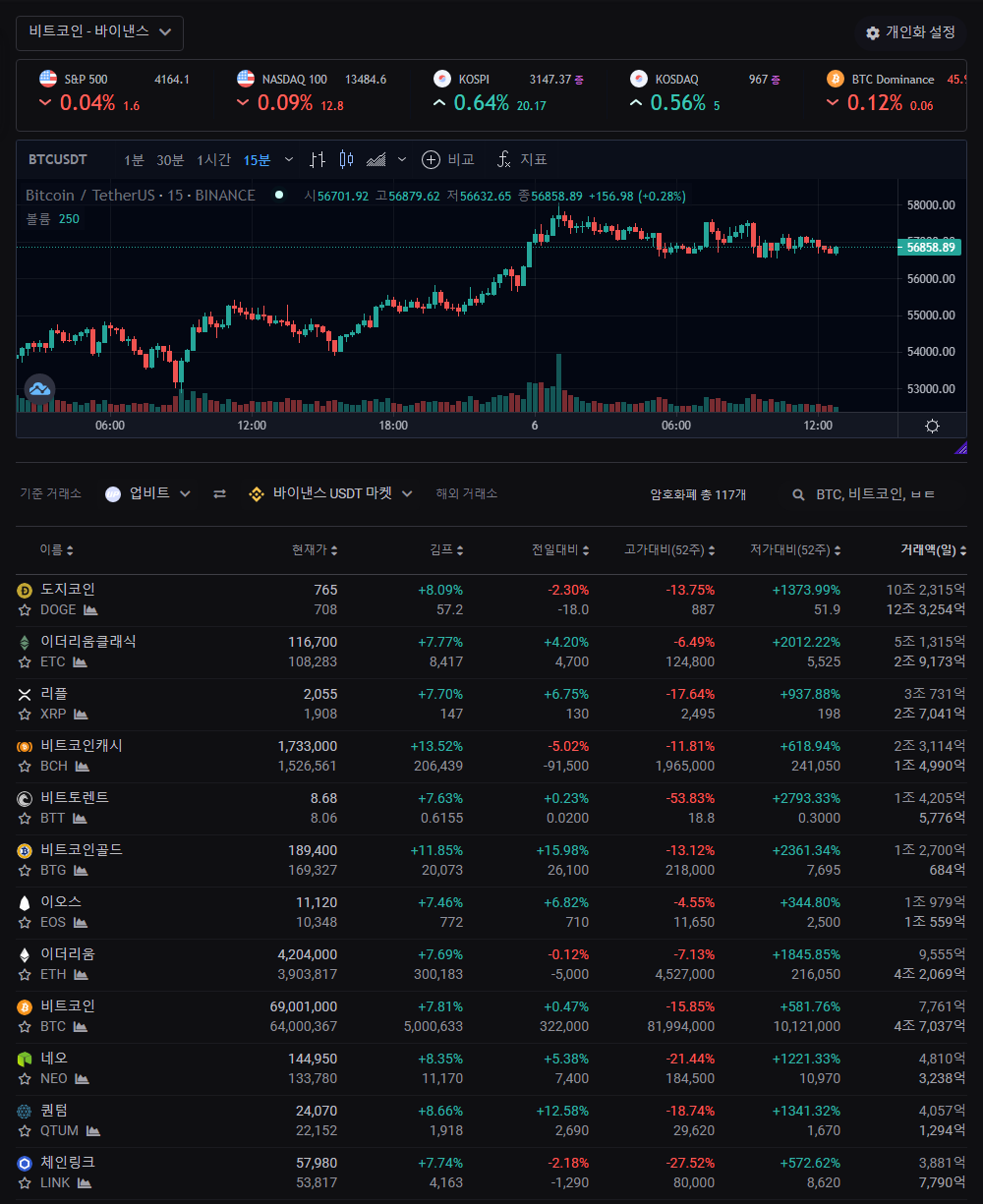Open chart settings gear below price axis
The height and width of the screenshot is (1204, 983).
pos(932,426)
